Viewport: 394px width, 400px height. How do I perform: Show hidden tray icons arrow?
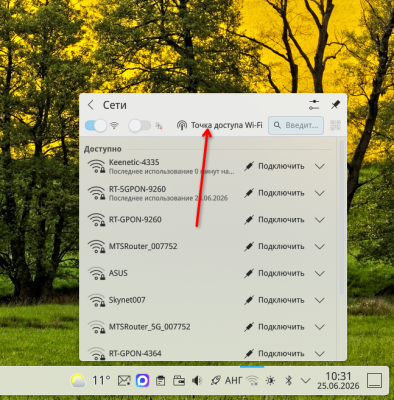tap(306, 380)
